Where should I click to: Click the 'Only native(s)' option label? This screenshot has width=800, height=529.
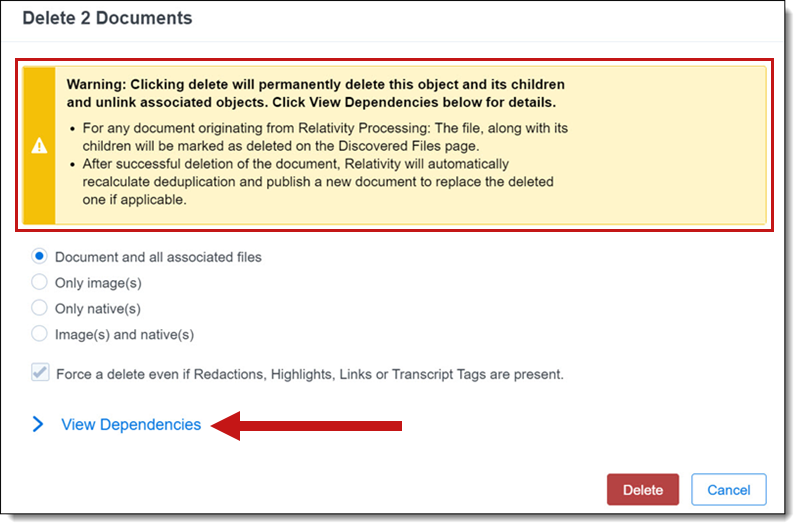(98, 309)
